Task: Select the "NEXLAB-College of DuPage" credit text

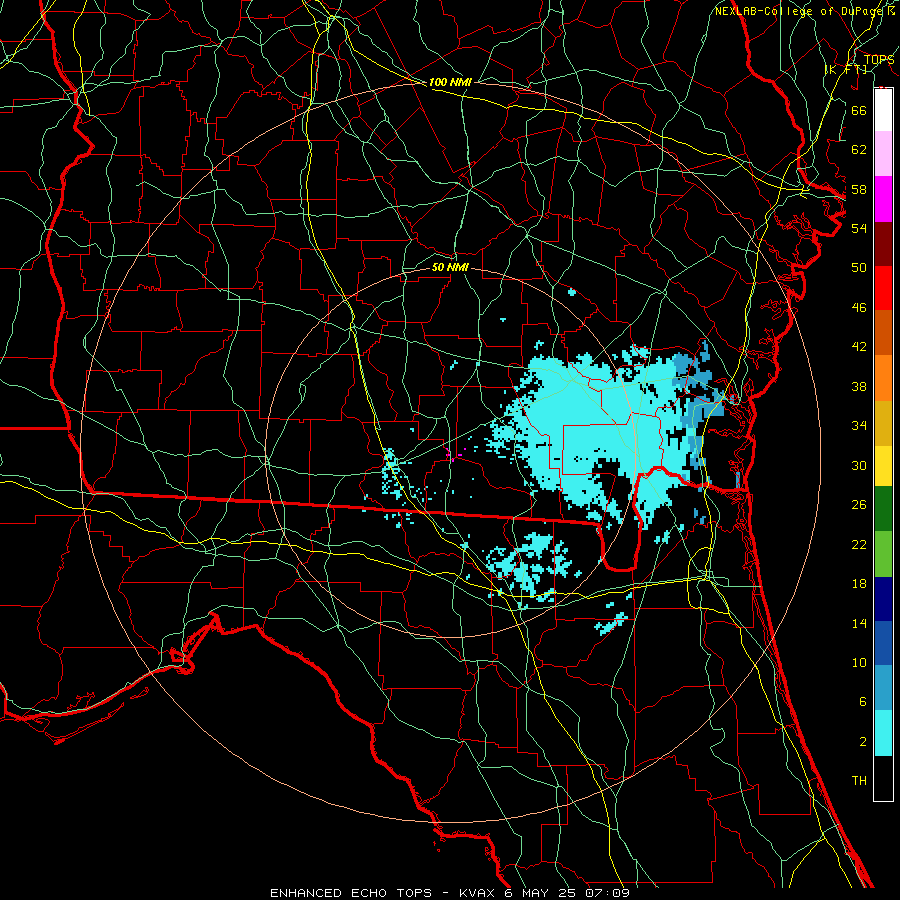Action: tap(800, 11)
